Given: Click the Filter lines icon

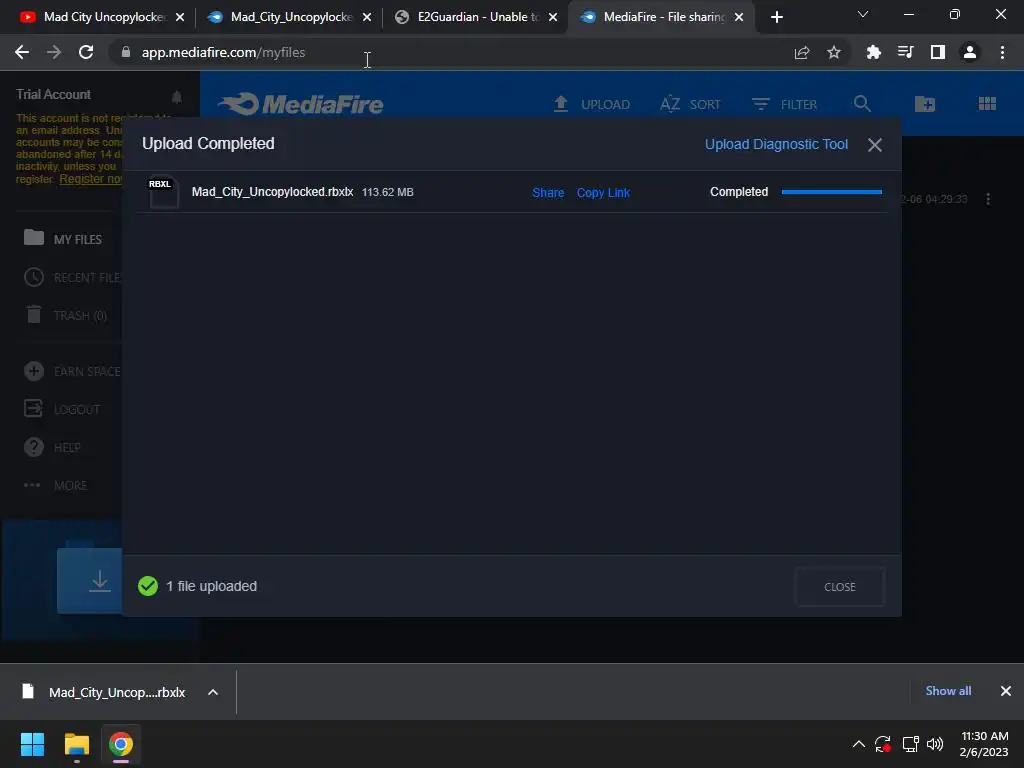Looking at the screenshot, I should (x=760, y=104).
